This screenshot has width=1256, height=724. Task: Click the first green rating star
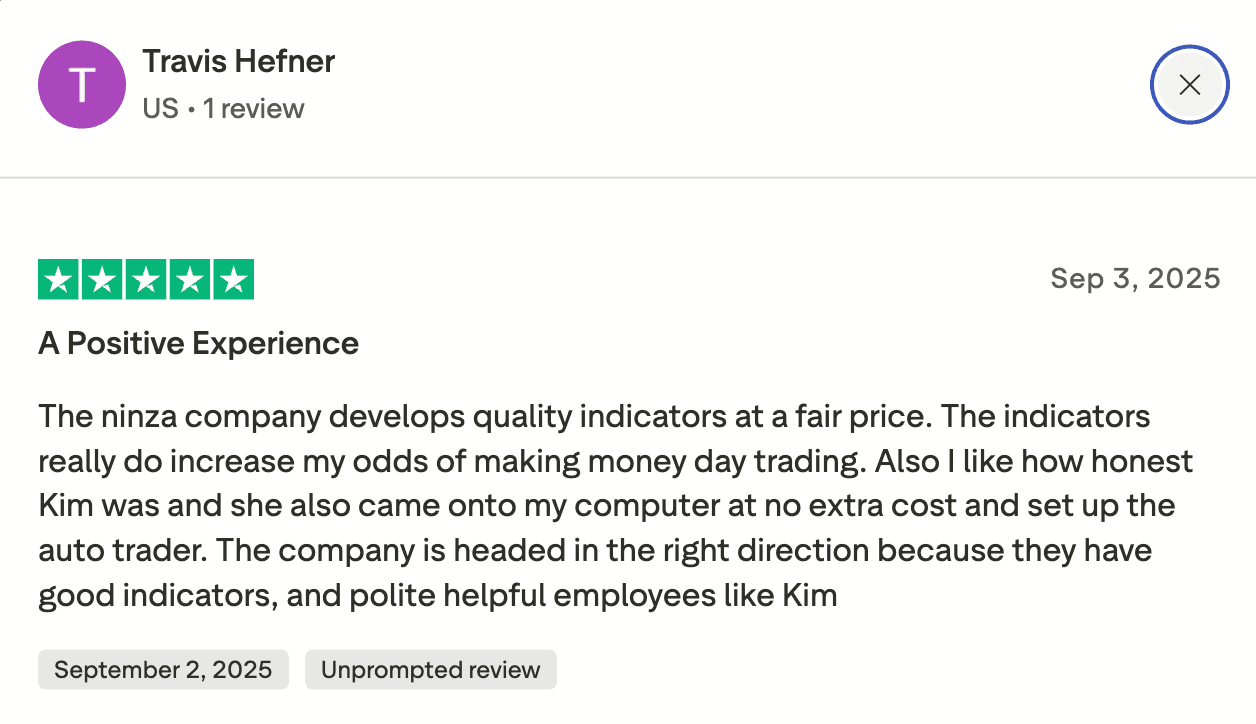pos(59,280)
